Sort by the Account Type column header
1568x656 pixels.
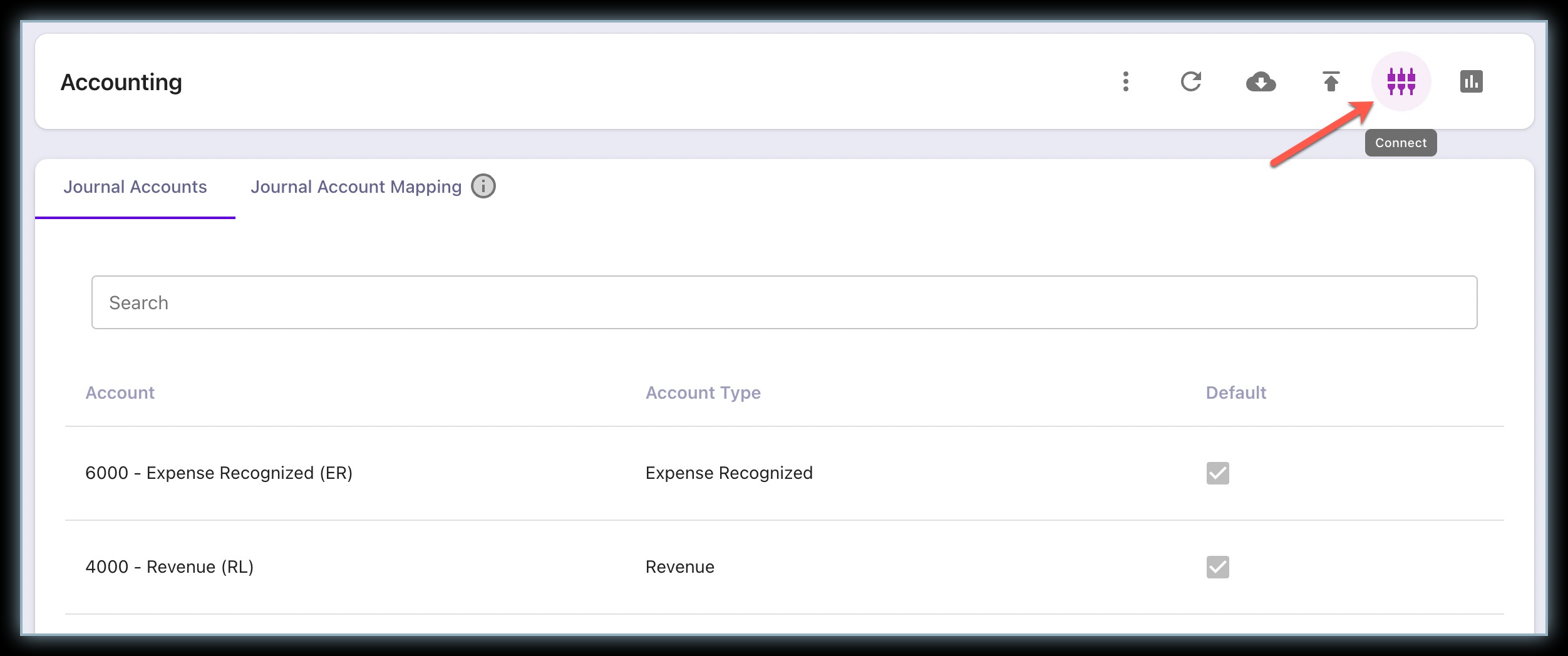tap(703, 392)
